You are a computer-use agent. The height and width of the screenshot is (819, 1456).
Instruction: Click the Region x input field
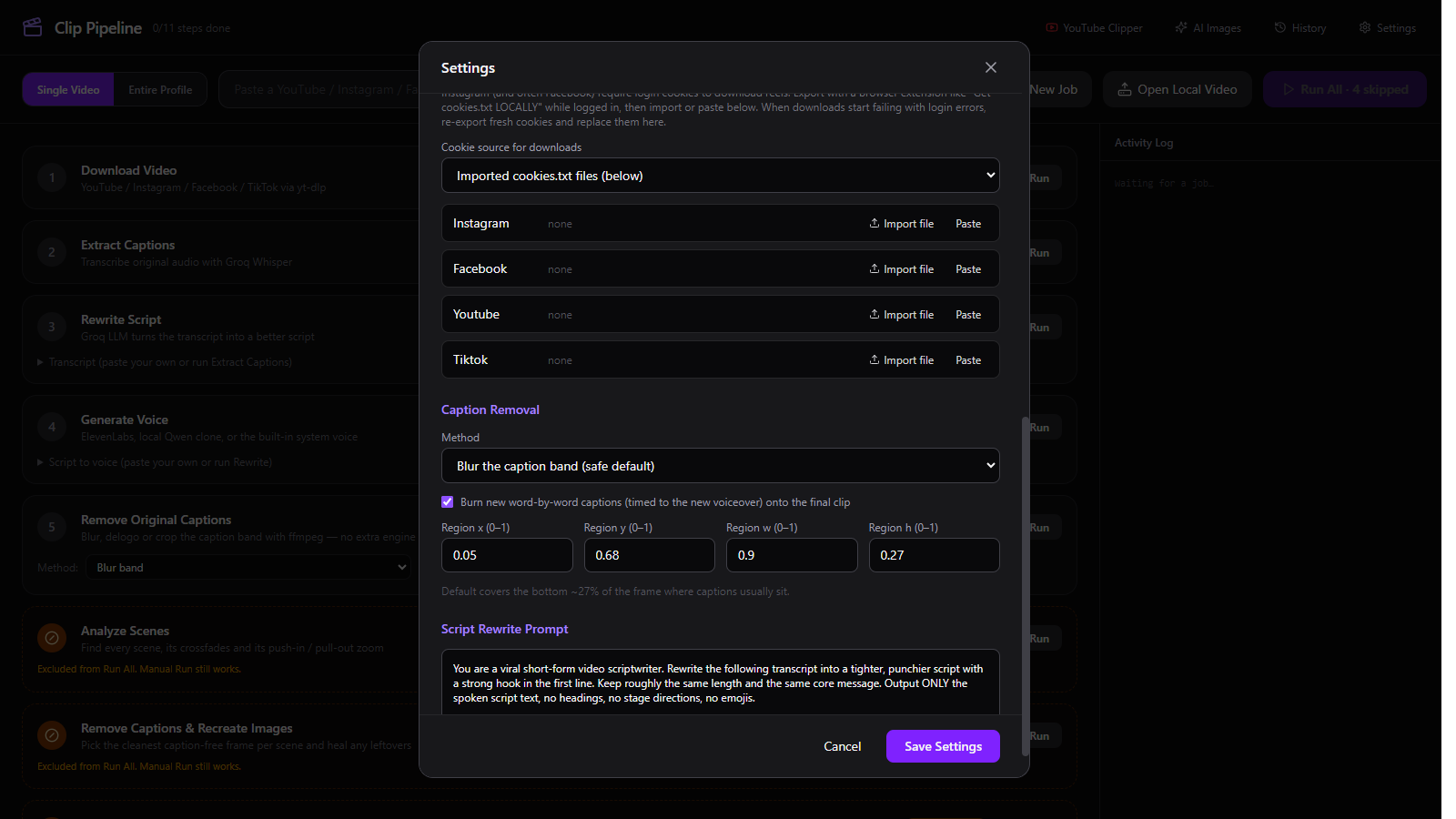507,555
